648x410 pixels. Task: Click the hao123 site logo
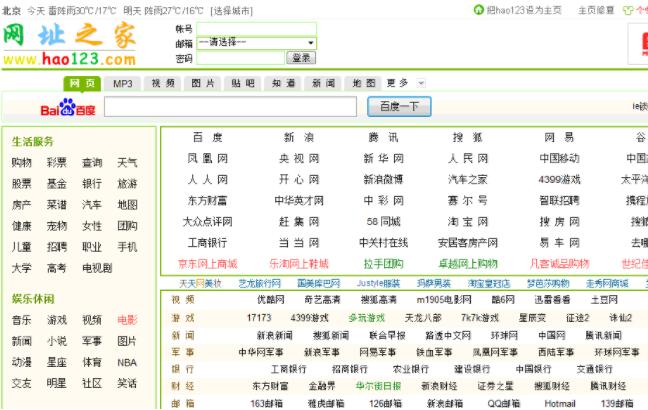point(69,45)
